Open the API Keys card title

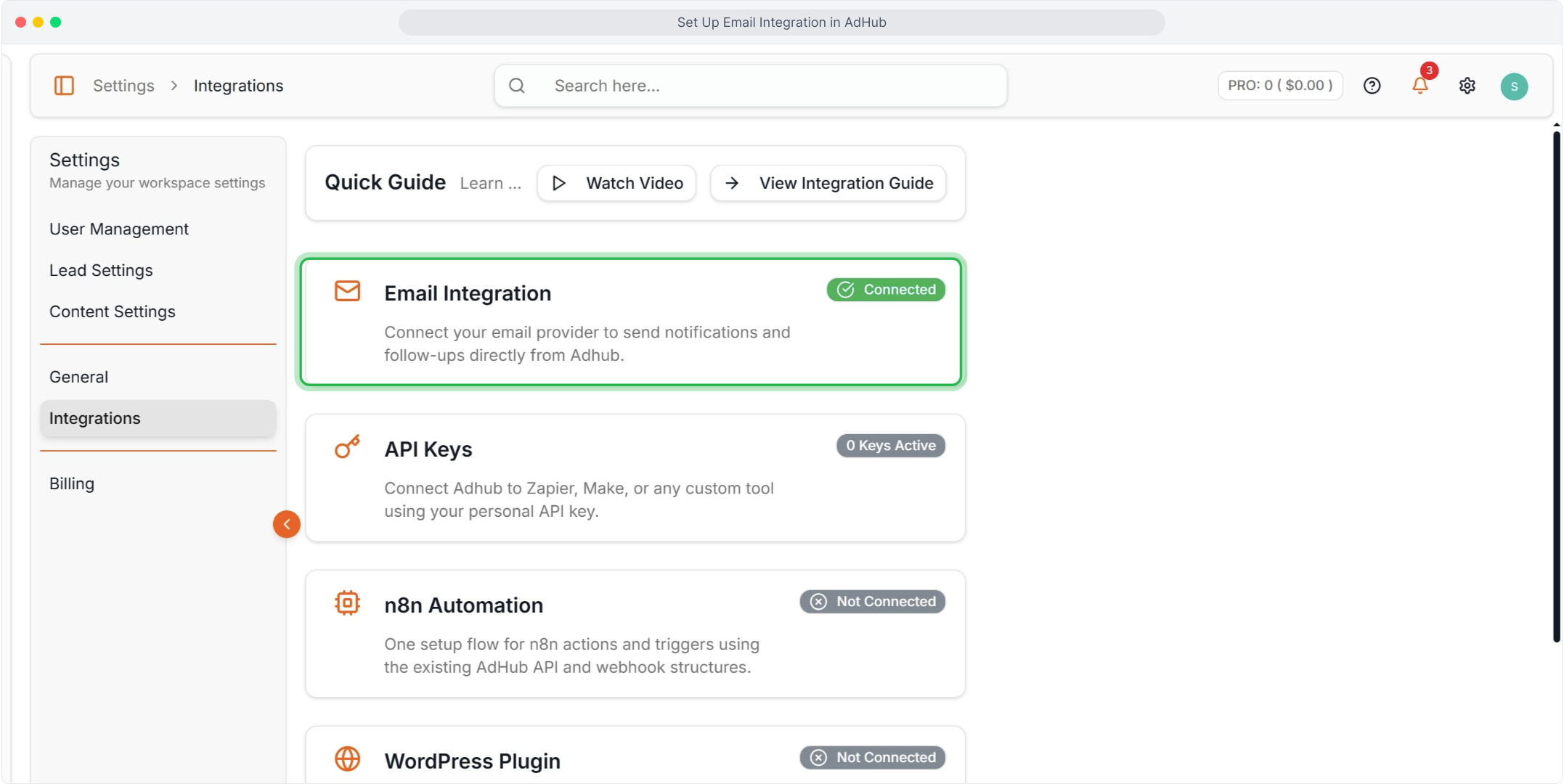pos(428,449)
